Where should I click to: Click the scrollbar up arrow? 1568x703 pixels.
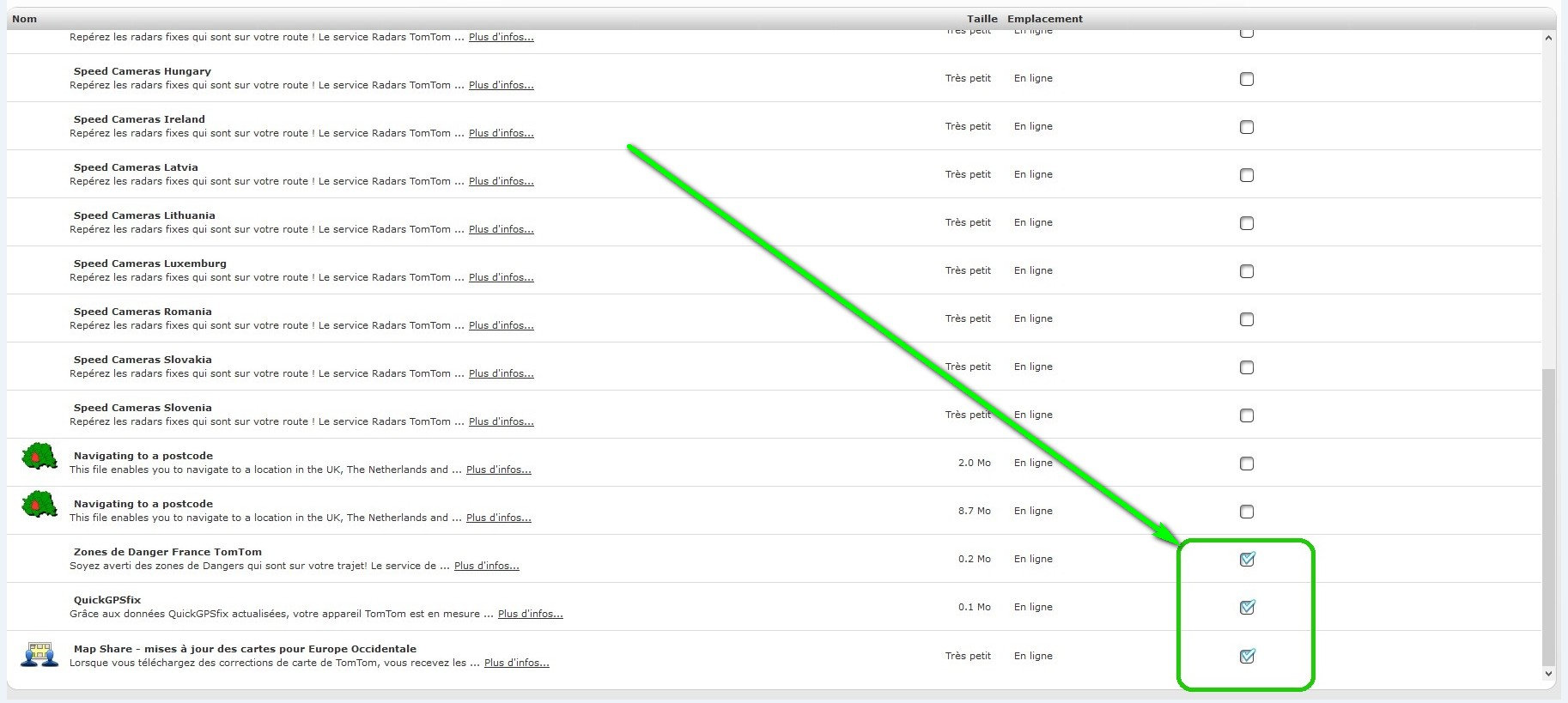pos(1548,38)
